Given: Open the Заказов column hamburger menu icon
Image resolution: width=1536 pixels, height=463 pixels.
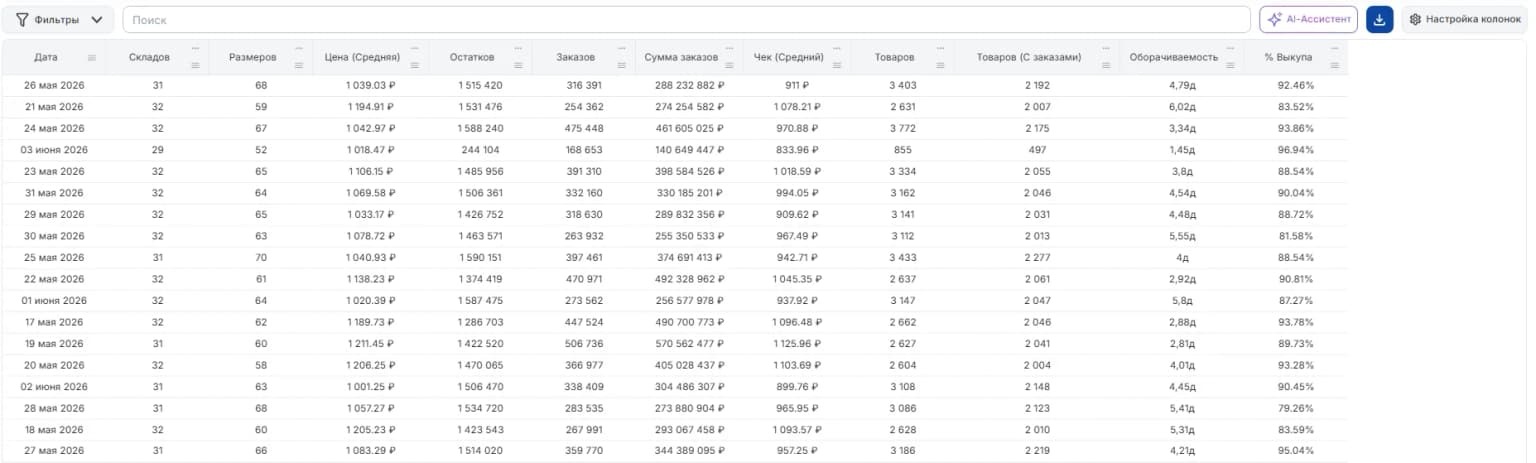Looking at the screenshot, I should [x=624, y=66].
